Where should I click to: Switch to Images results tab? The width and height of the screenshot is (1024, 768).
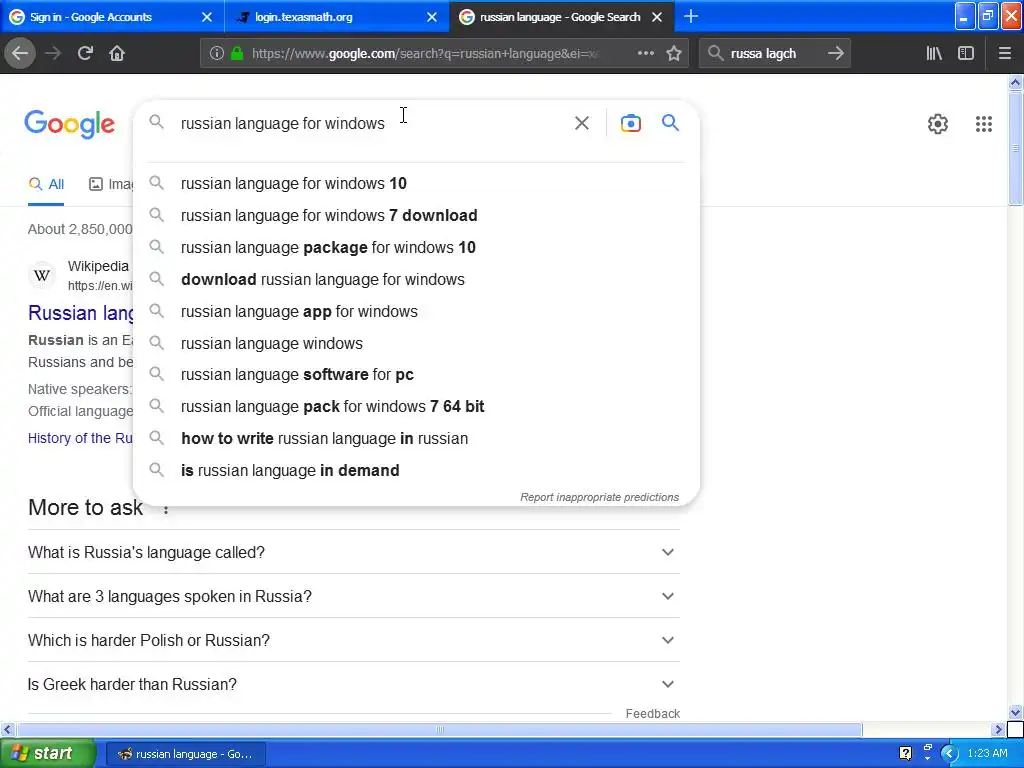(x=111, y=184)
